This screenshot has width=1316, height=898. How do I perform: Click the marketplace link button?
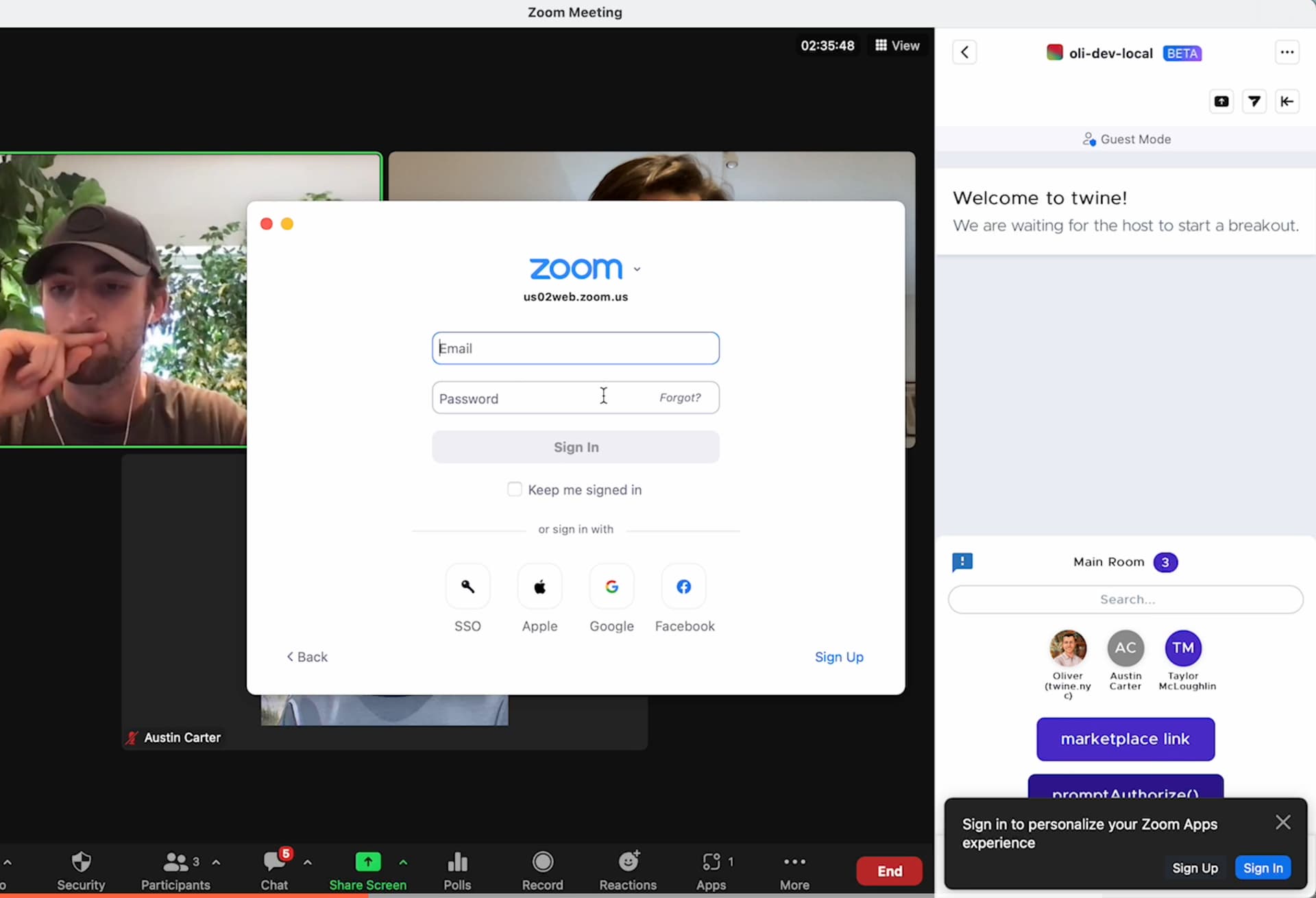pos(1125,739)
